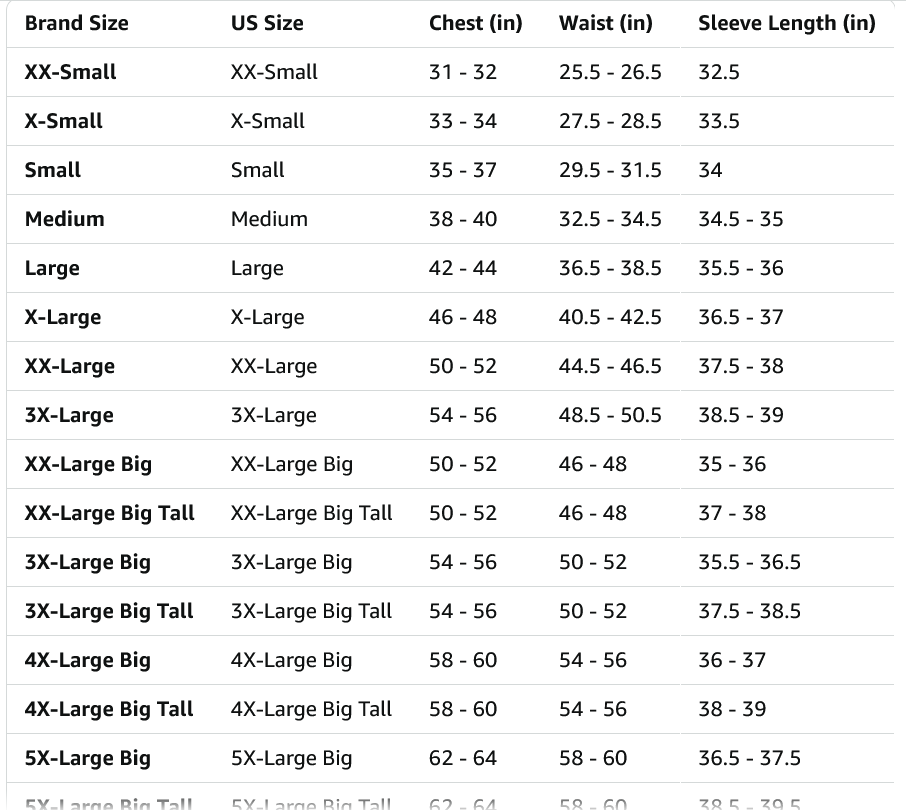Select the bold XX-Small brand size cell

(x=70, y=72)
